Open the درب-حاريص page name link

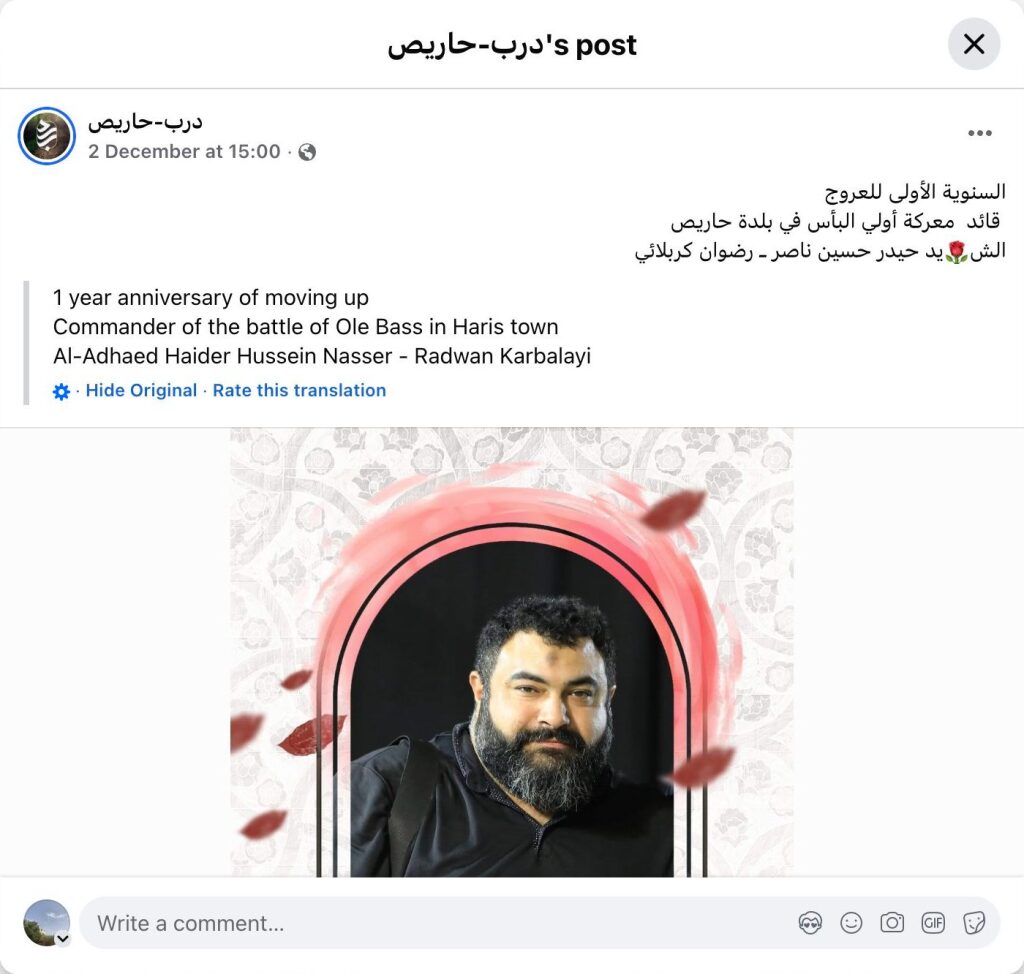click(x=145, y=122)
